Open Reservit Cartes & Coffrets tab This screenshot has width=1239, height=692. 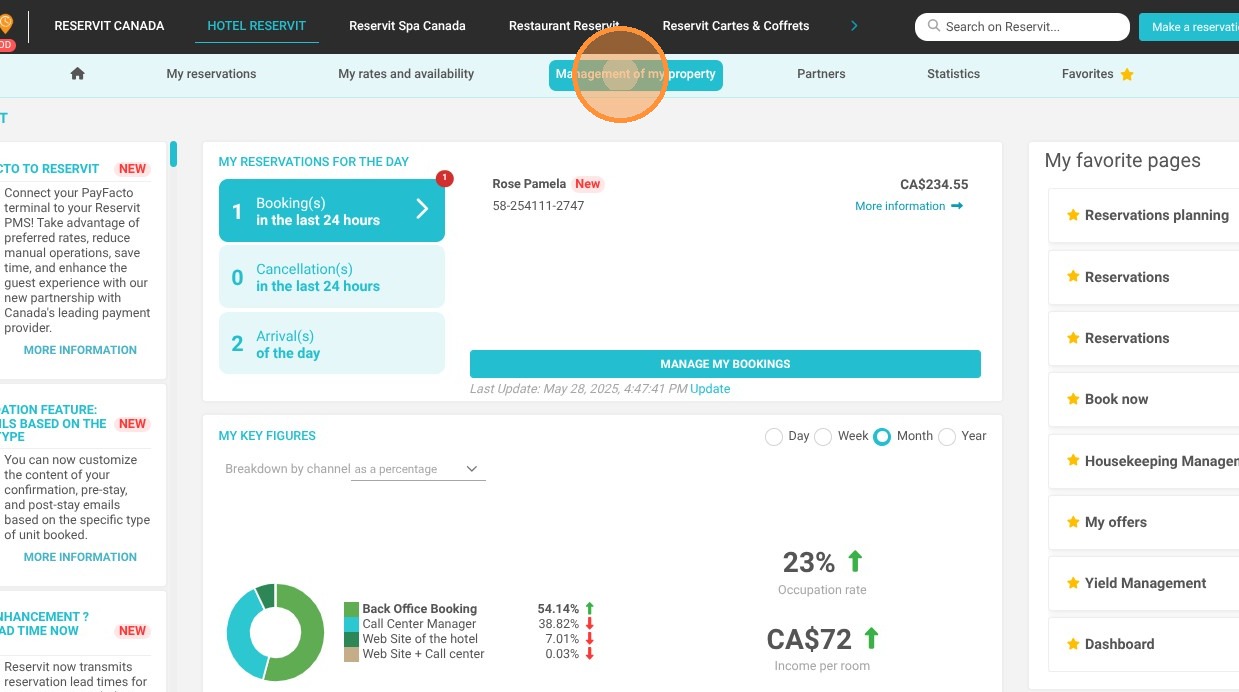736,26
